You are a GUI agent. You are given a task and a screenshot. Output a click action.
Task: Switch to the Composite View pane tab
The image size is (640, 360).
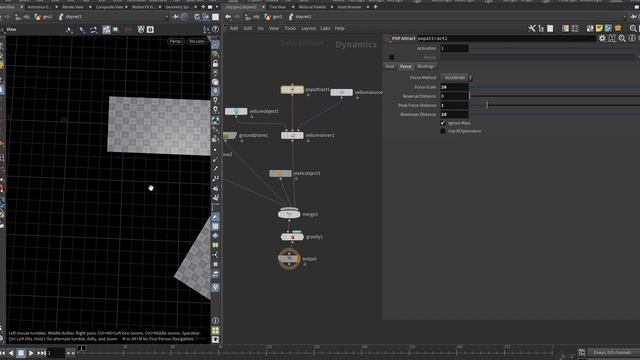tap(109, 7)
